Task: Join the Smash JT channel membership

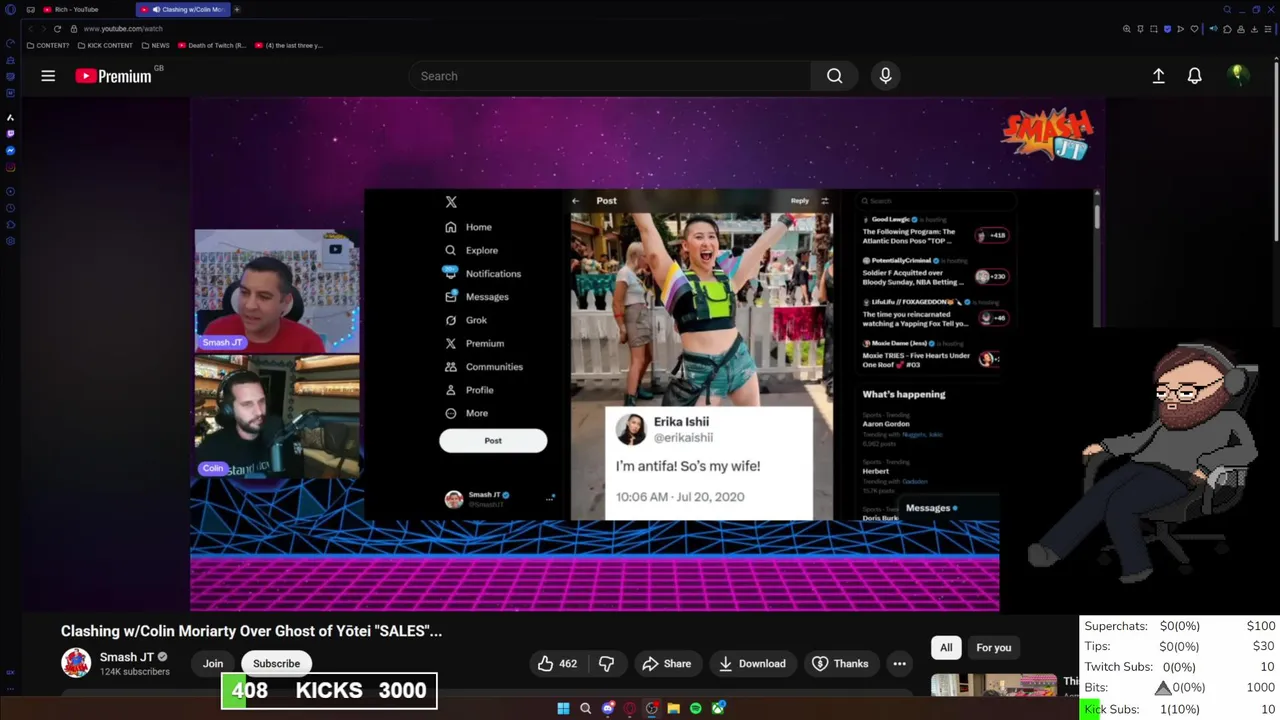Action: click(213, 664)
